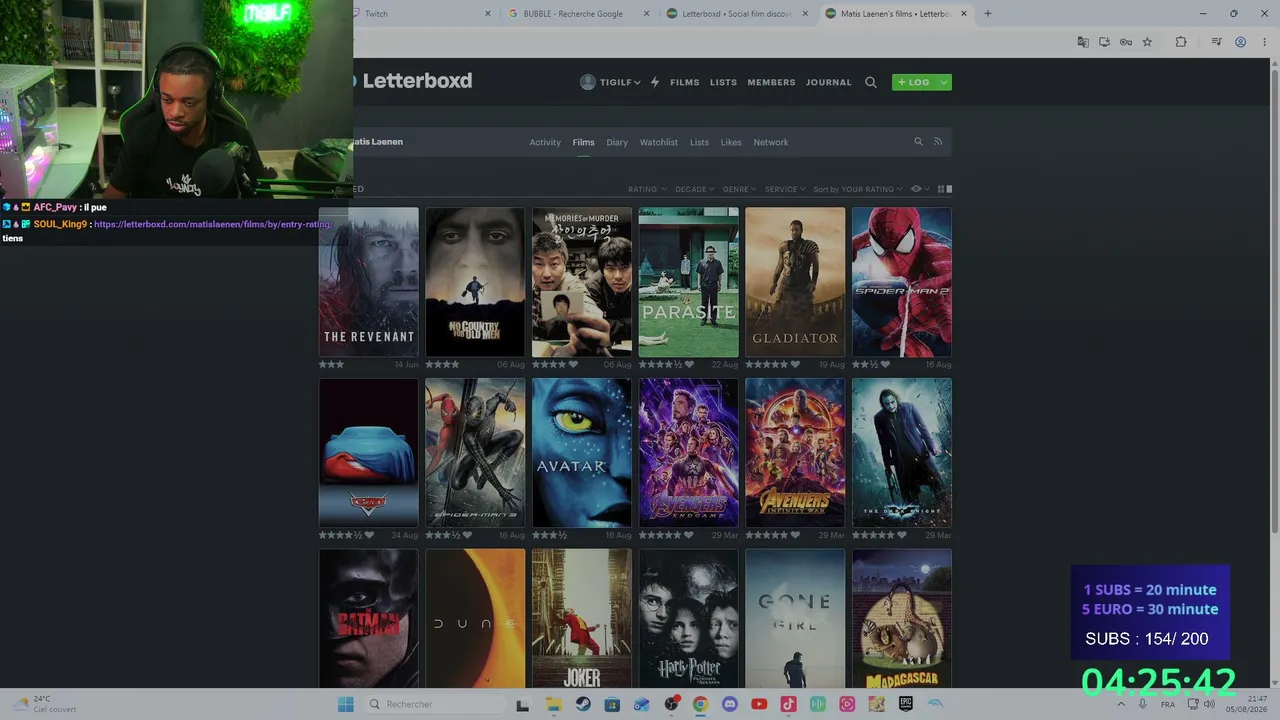Image resolution: width=1280 pixels, height=720 pixels.
Task: Open the Letterboxd site search icon
Action: pyautogui.click(x=871, y=82)
